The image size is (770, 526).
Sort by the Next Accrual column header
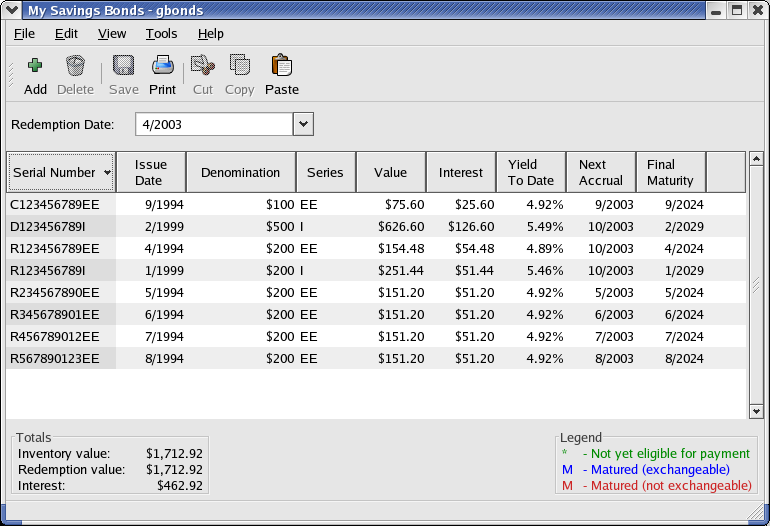(601, 172)
